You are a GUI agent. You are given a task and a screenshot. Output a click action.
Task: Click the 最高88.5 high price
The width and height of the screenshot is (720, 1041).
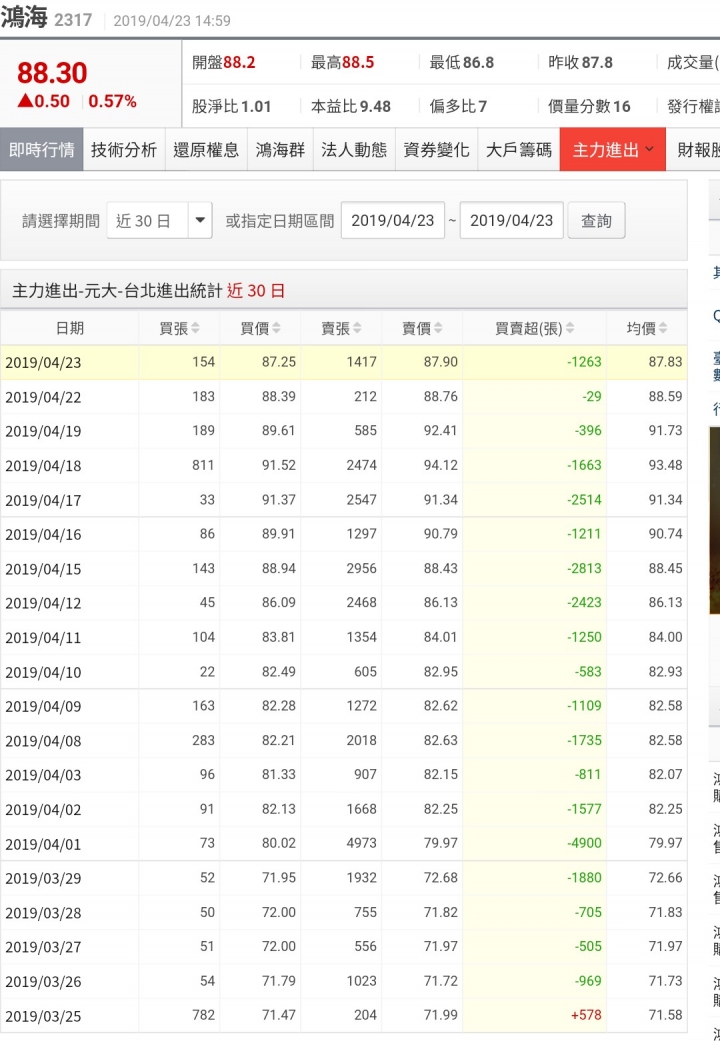click(x=343, y=62)
